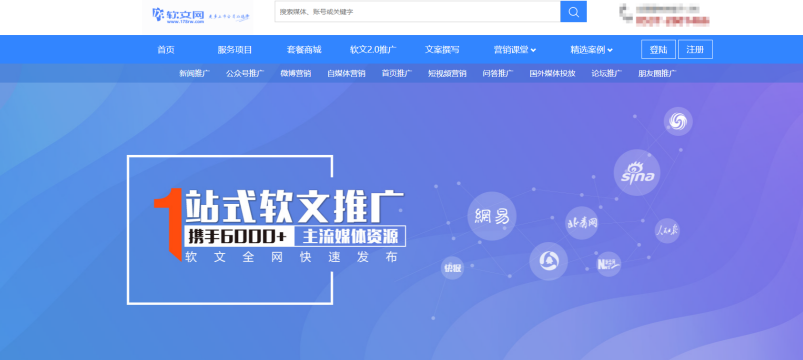Open 服务项目 in the navigation bar
The width and height of the screenshot is (803, 360).
coord(235,50)
